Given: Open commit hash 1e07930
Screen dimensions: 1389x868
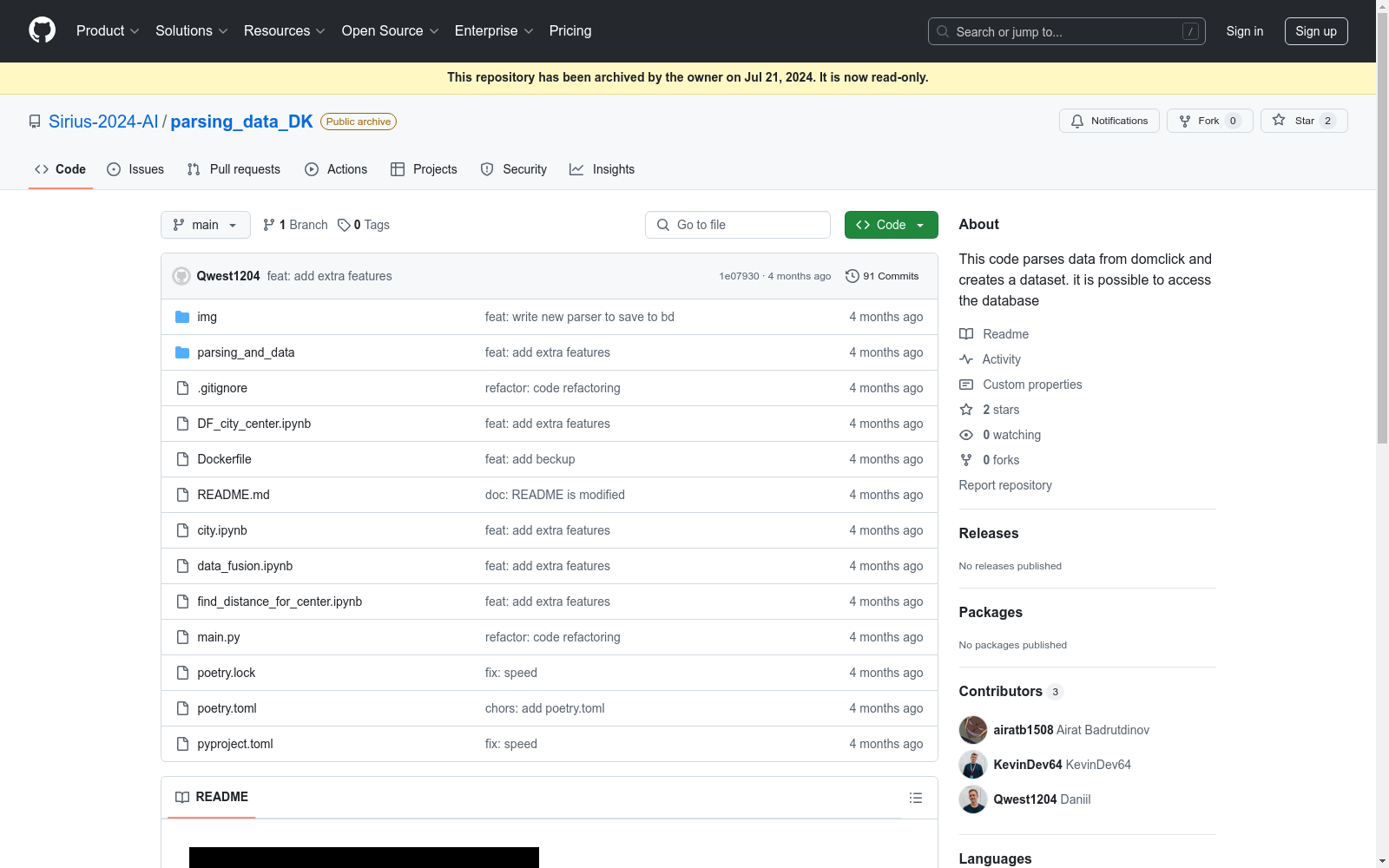Looking at the screenshot, I should pyautogui.click(x=739, y=276).
